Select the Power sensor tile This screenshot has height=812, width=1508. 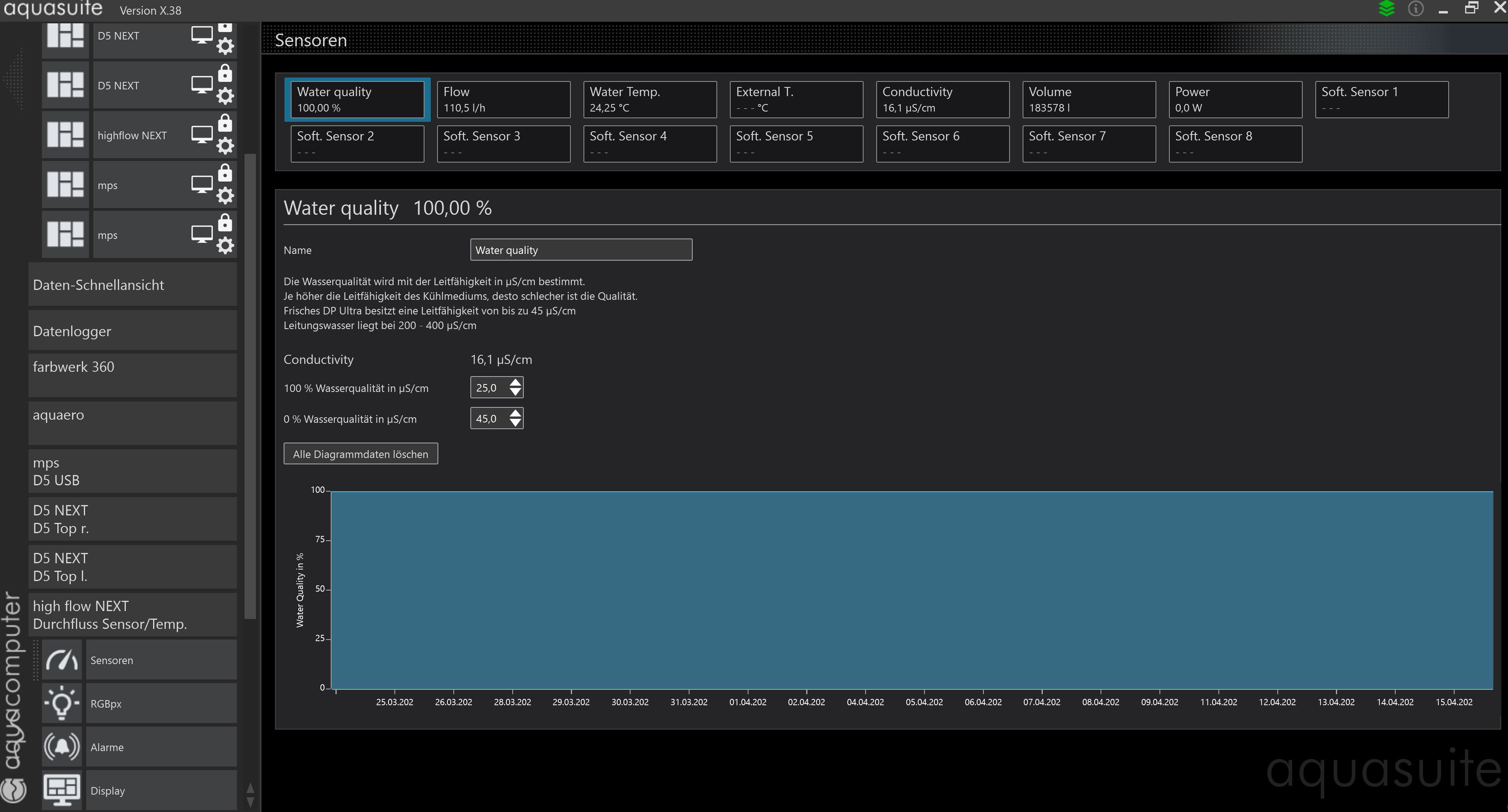coord(1235,100)
